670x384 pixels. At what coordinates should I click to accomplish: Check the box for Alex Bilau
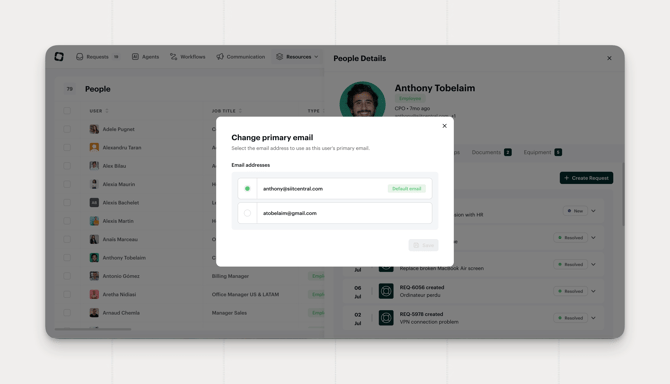click(x=67, y=166)
